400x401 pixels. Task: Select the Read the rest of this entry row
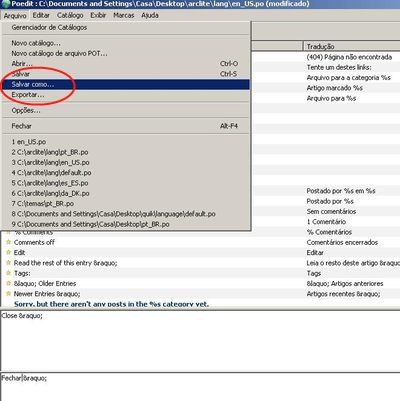[200, 263]
